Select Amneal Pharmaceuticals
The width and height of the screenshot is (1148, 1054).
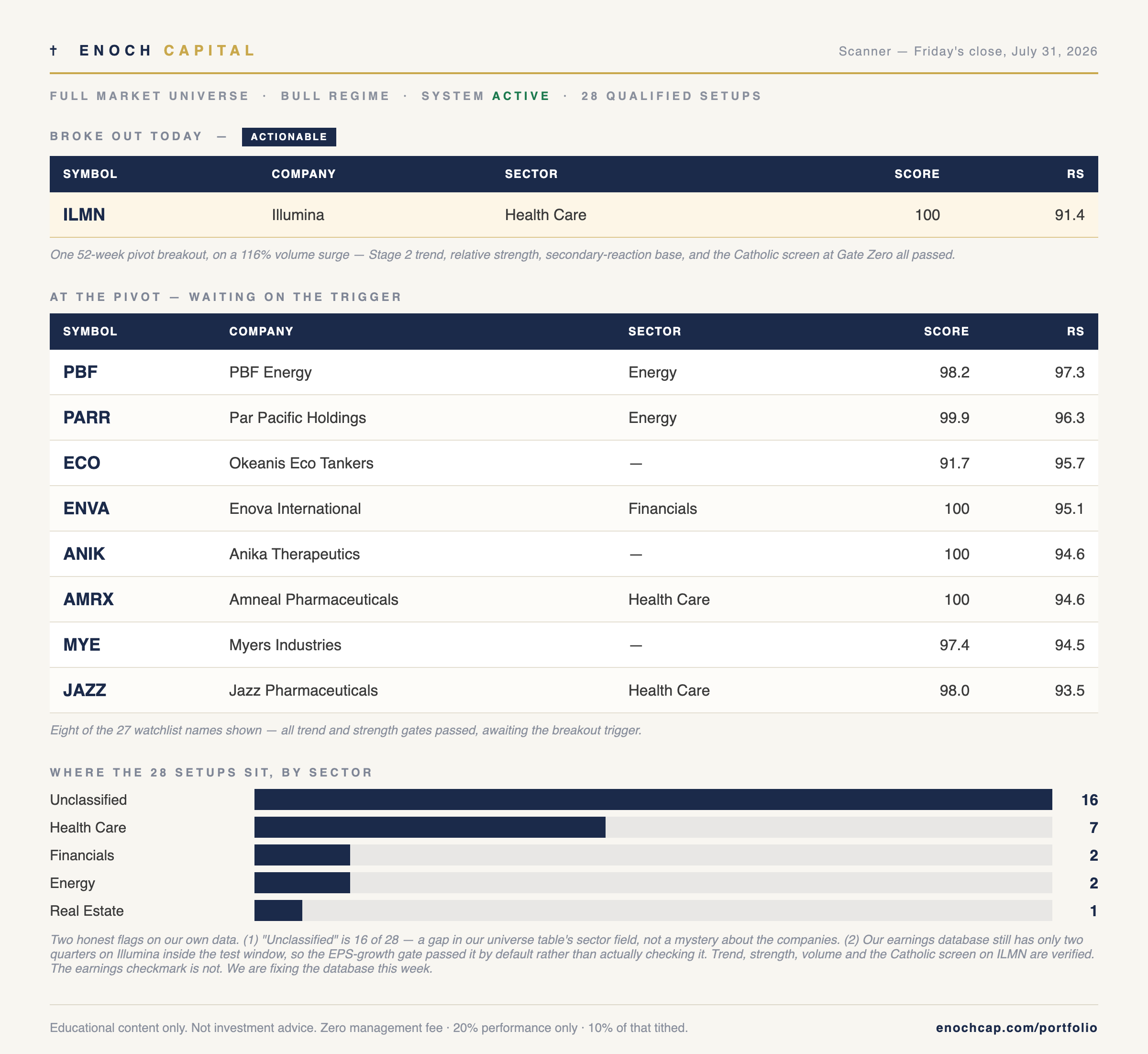[314, 599]
